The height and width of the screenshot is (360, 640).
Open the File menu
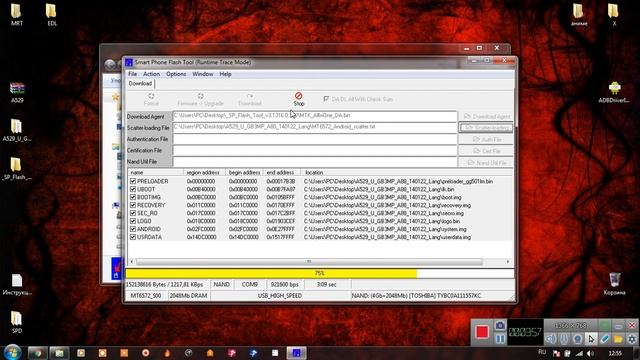tap(133, 74)
